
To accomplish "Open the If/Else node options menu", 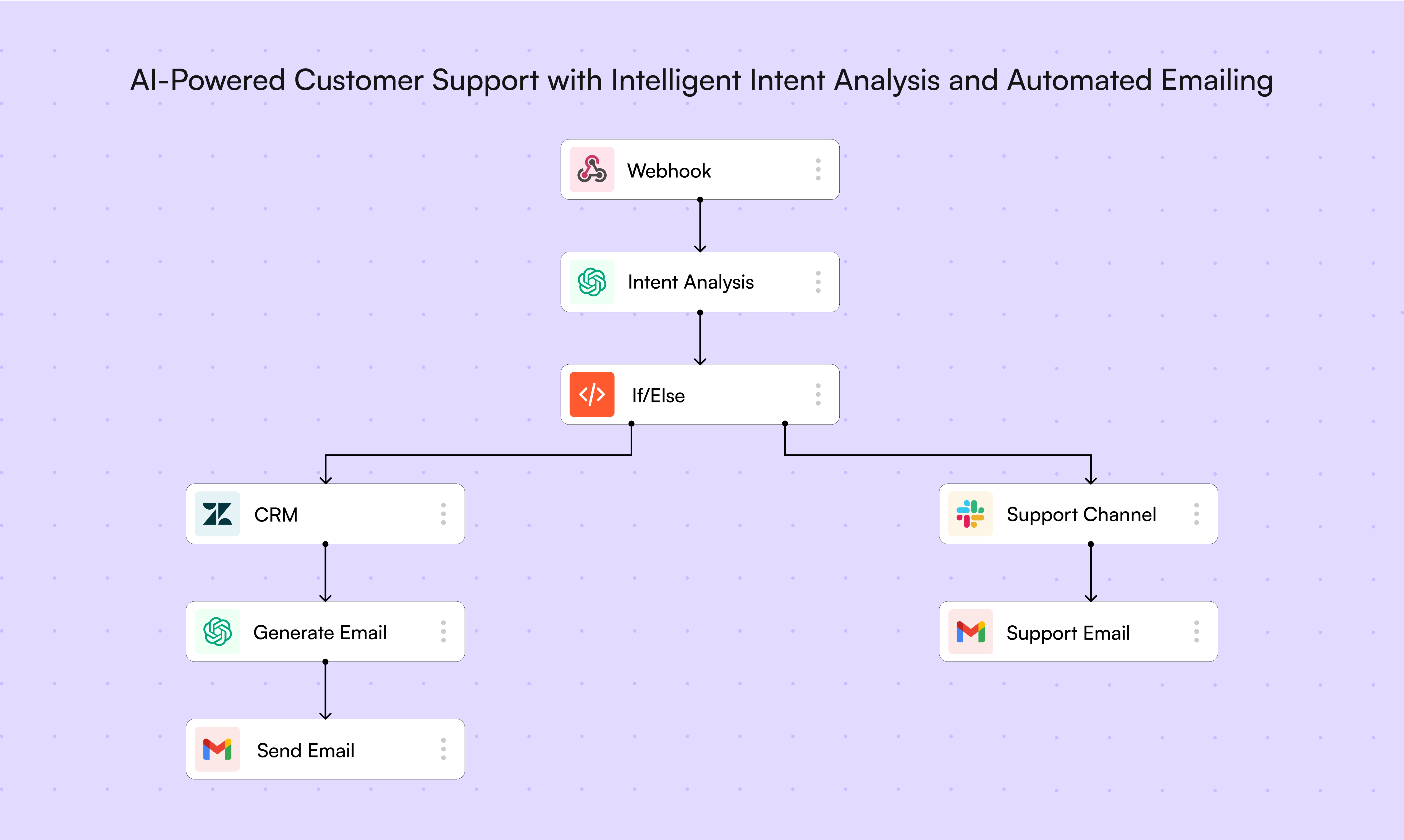I will pyautogui.click(x=818, y=394).
